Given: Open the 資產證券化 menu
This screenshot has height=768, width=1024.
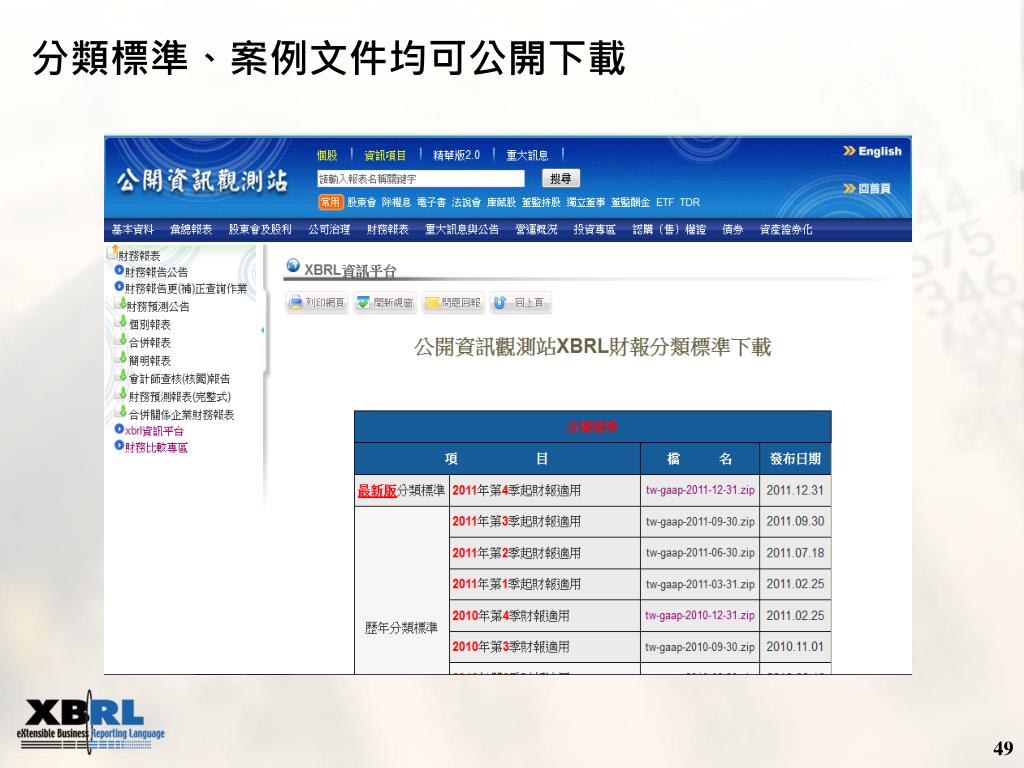Looking at the screenshot, I should pyautogui.click(x=786, y=229).
